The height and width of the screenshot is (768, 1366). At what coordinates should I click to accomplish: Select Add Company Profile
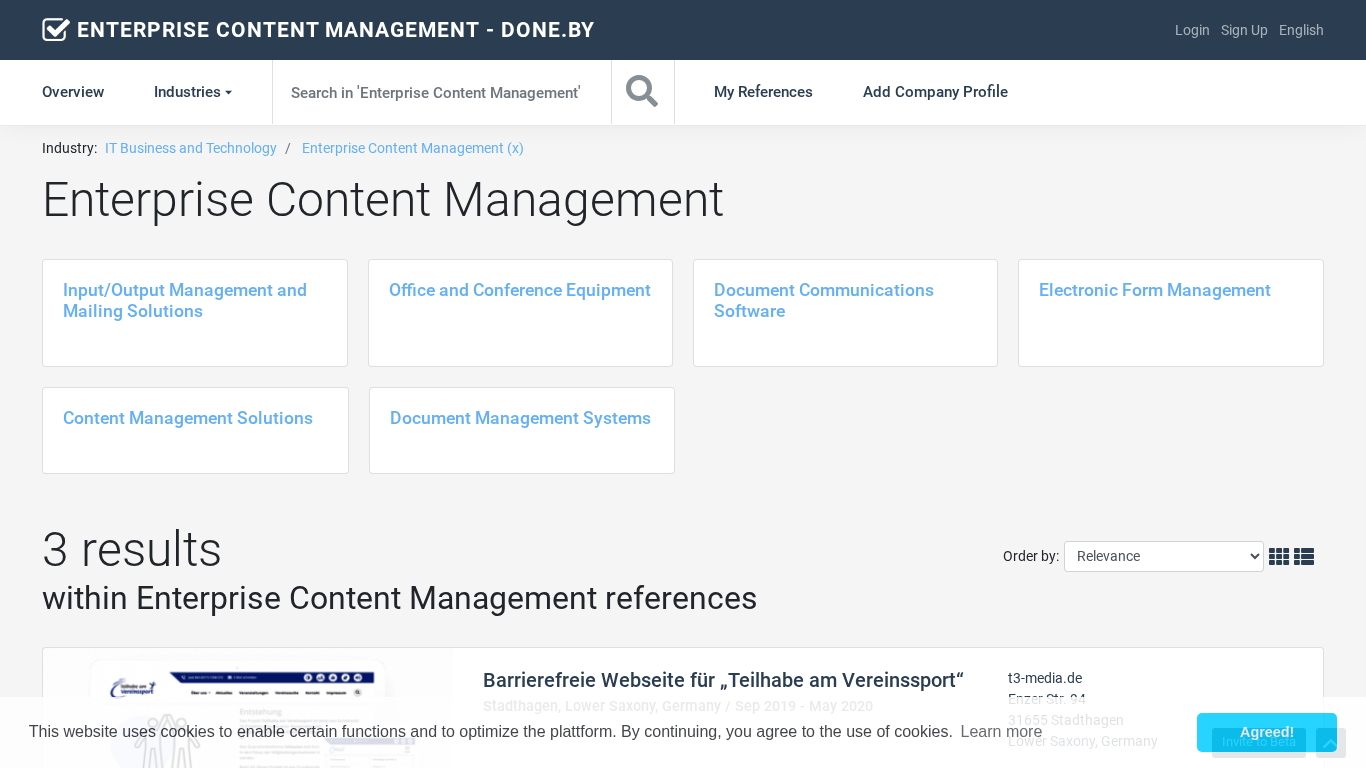coord(935,92)
